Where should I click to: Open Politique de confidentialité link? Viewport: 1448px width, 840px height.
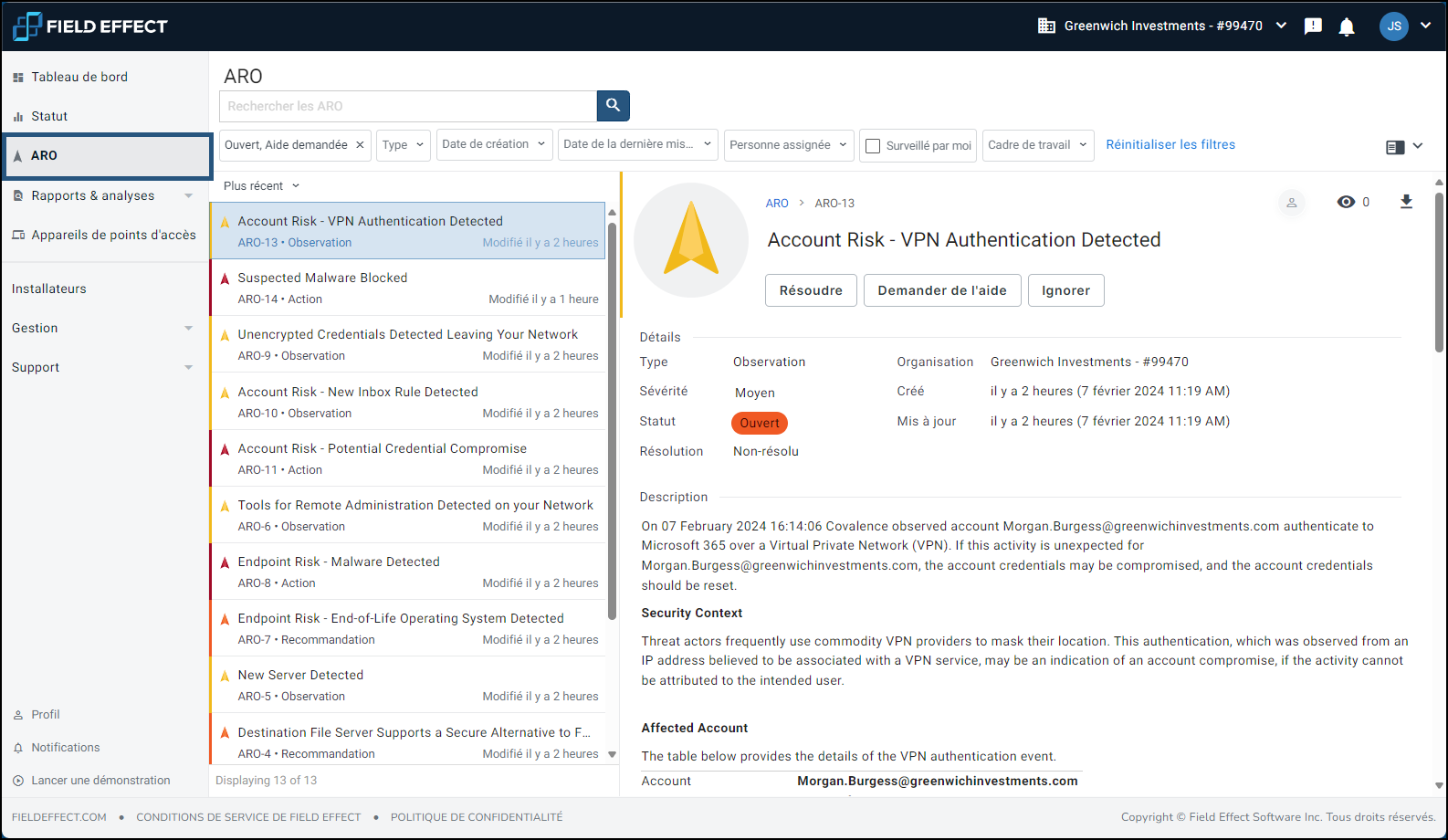click(x=477, y=817)
